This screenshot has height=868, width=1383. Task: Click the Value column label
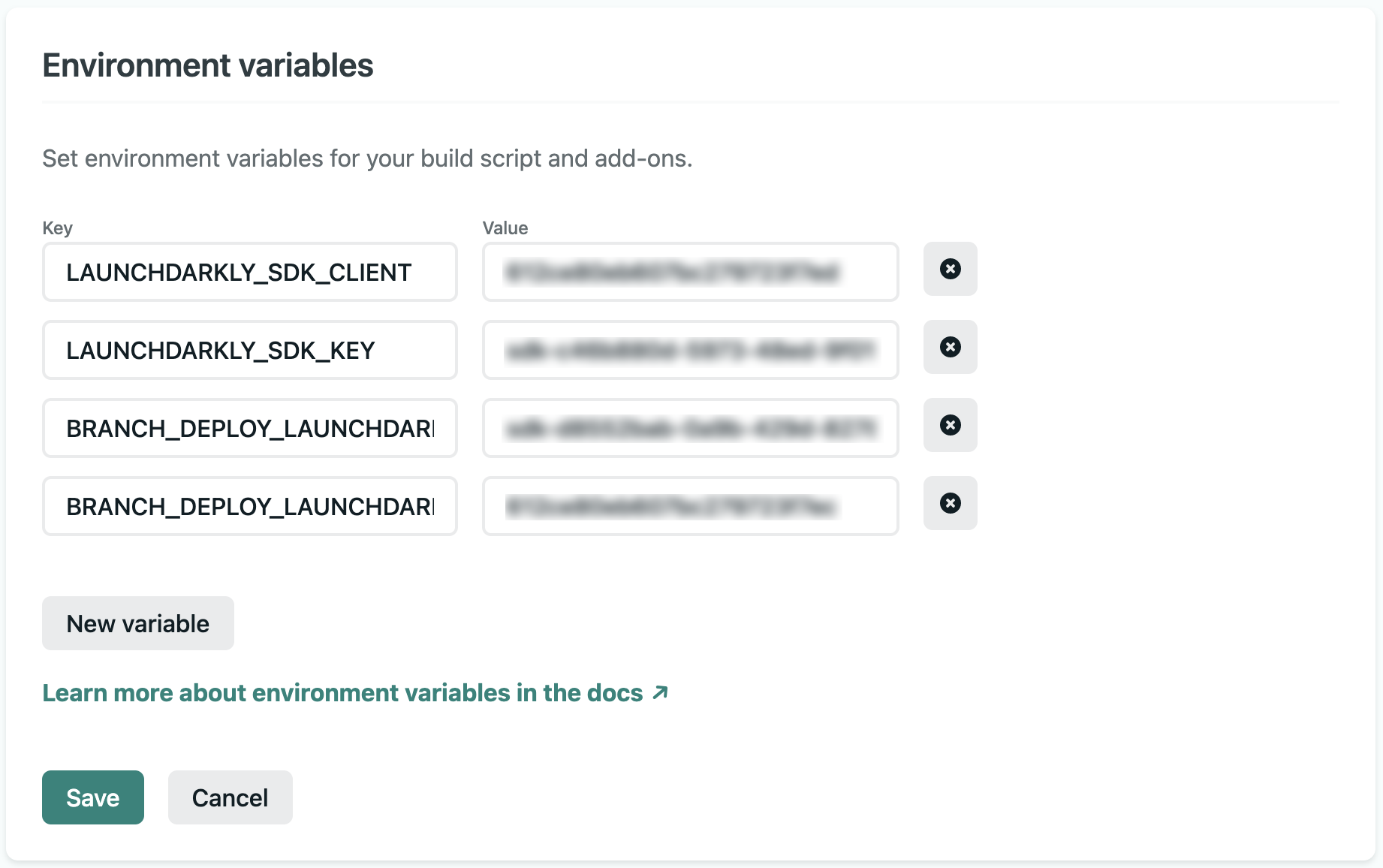(x=504, y=228)
